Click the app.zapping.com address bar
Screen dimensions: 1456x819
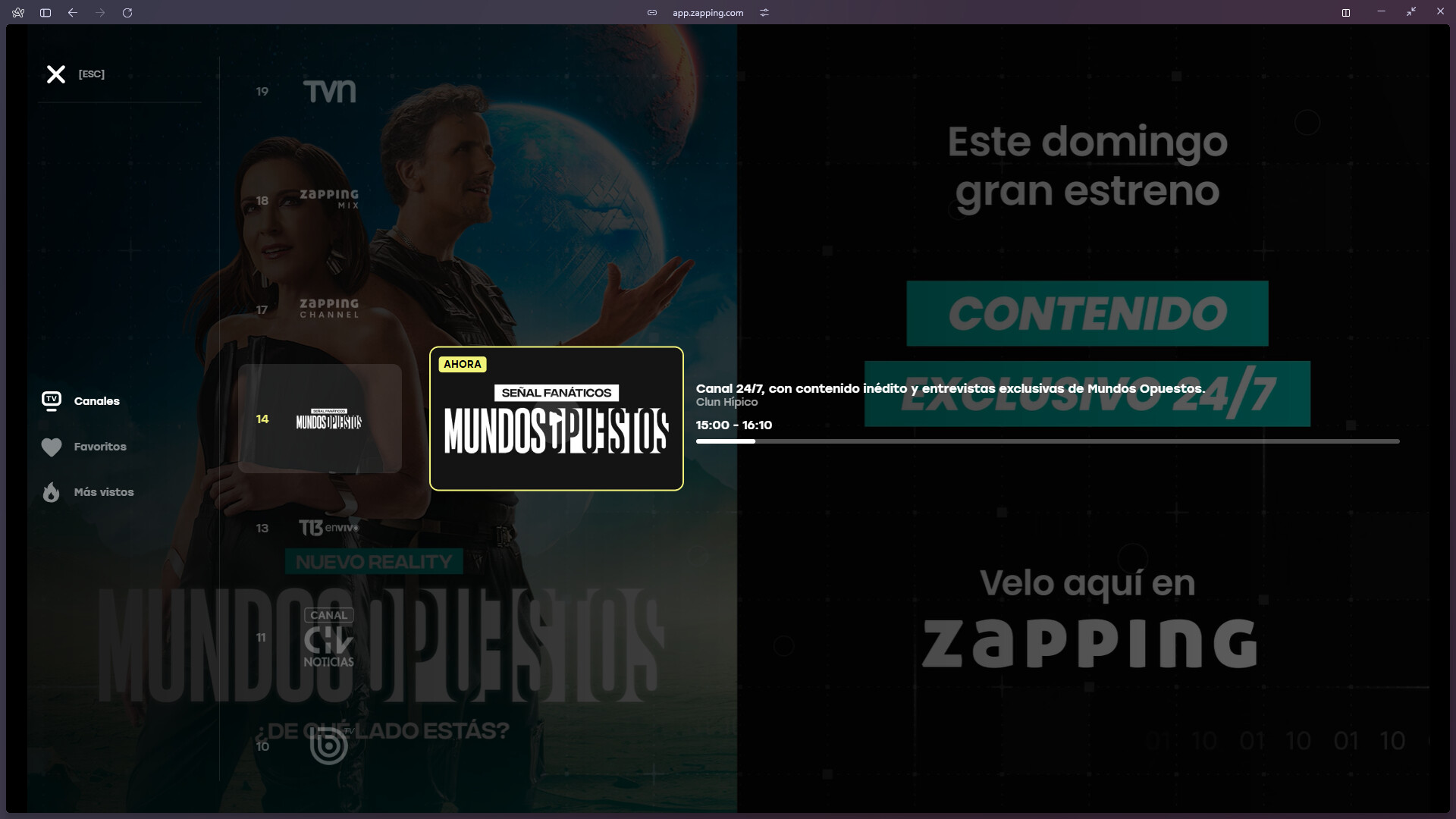click(708, 13)
